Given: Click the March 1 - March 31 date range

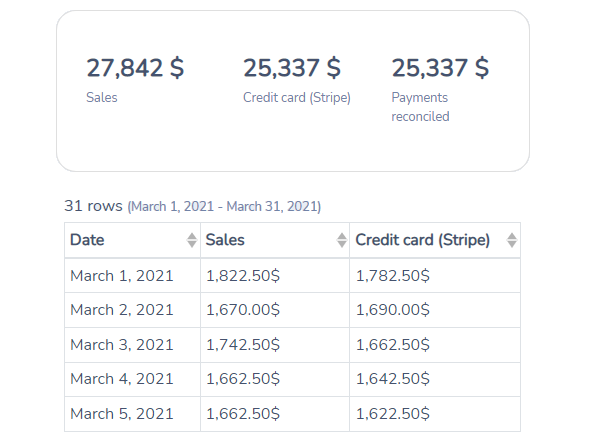Looking at the screenshot, I should coord(224,207).
